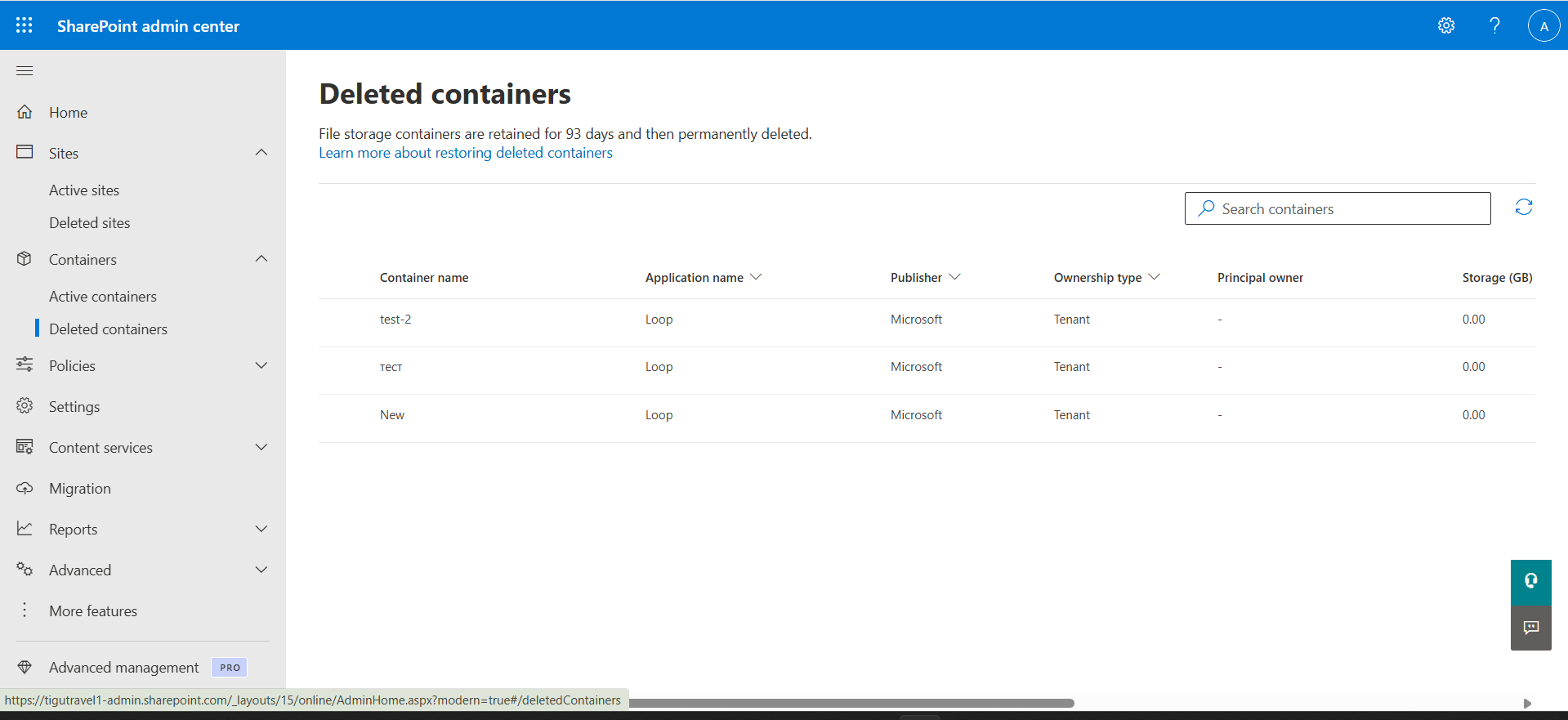Refresh the containers list

tap(1523, 208)
